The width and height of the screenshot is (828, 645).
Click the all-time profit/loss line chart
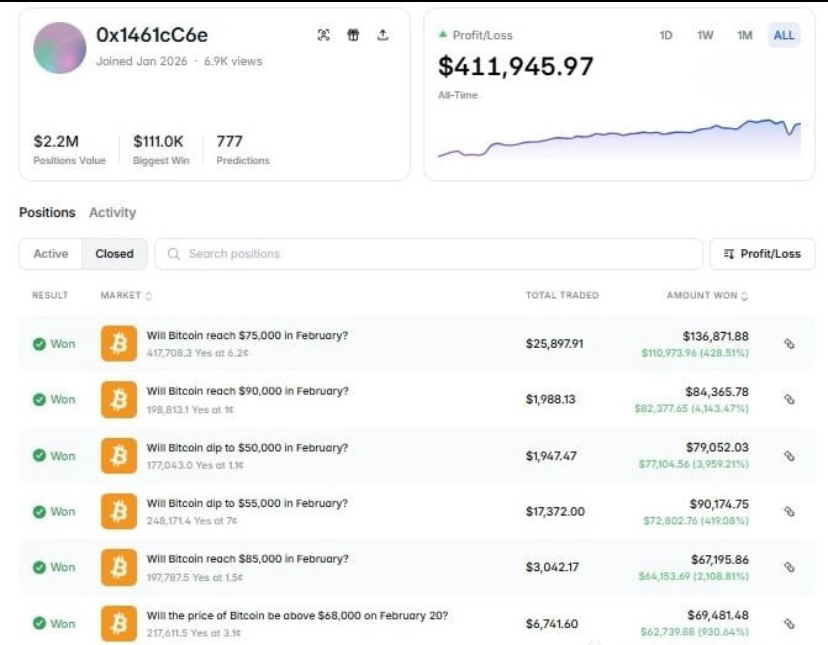pyautogui.click(x=619, y=138)
